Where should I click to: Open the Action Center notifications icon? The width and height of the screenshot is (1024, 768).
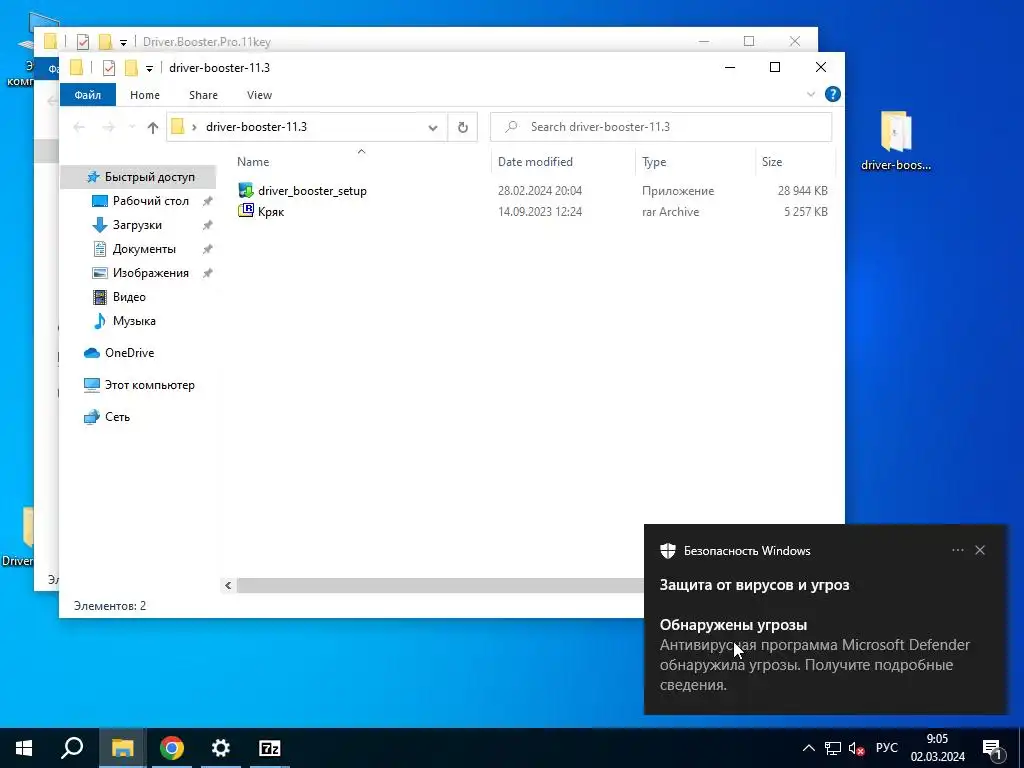993,748
